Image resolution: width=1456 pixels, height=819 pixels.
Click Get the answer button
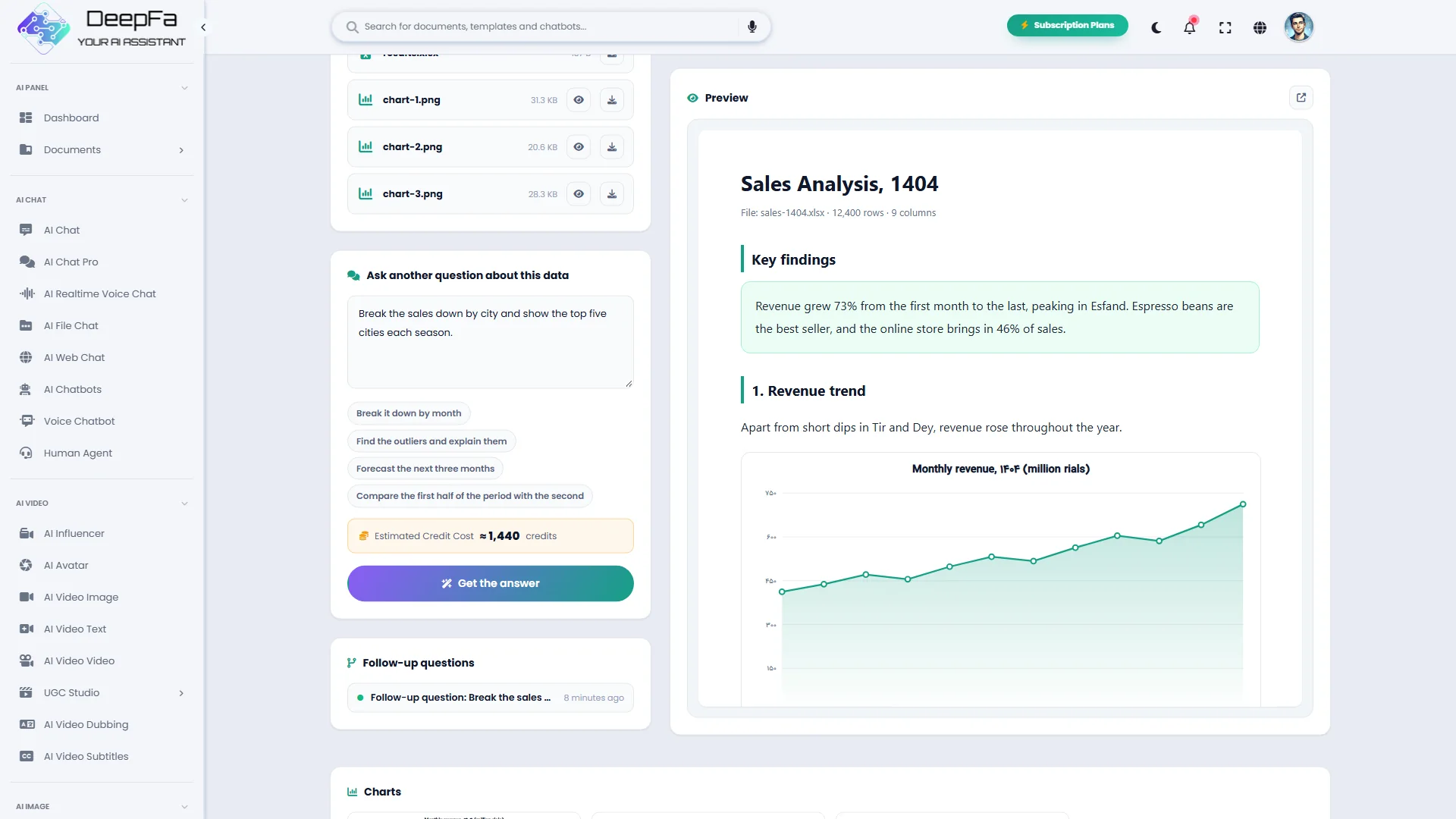tap(490, 583)
